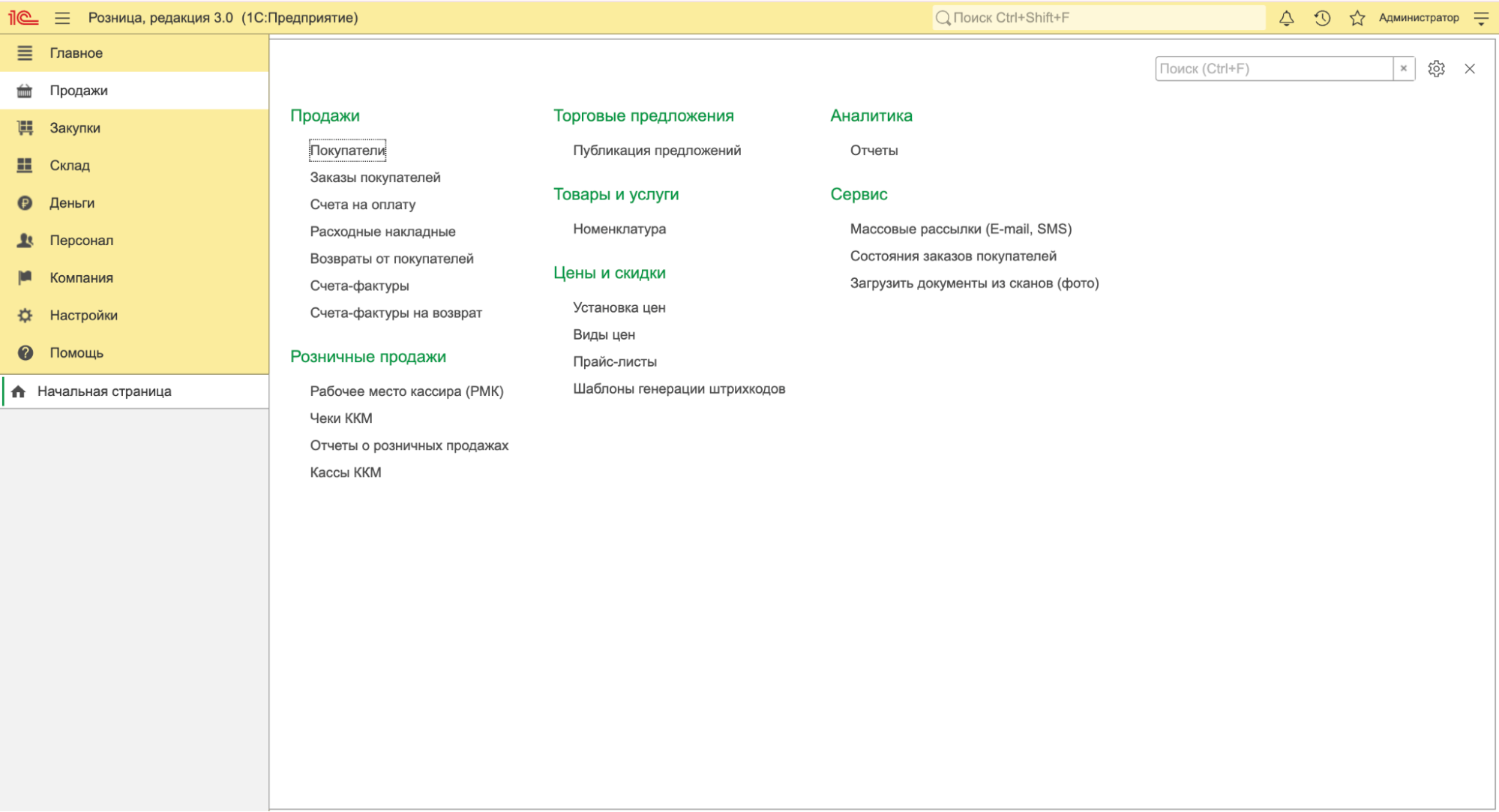The width and height of the screenshot is (1499, 812).
Task: Open the history clock icon
Action: coord(1322,18)
